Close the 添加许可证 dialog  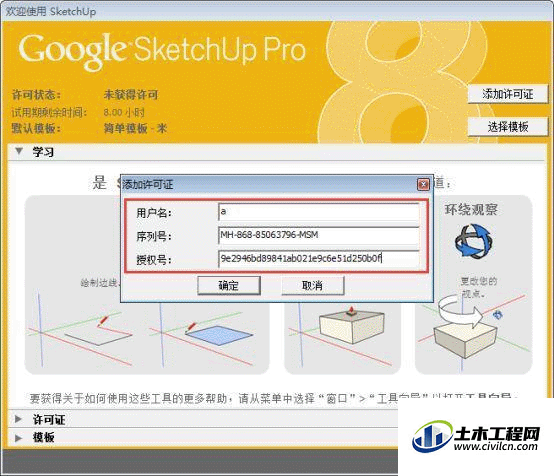[x=423, y=184]
